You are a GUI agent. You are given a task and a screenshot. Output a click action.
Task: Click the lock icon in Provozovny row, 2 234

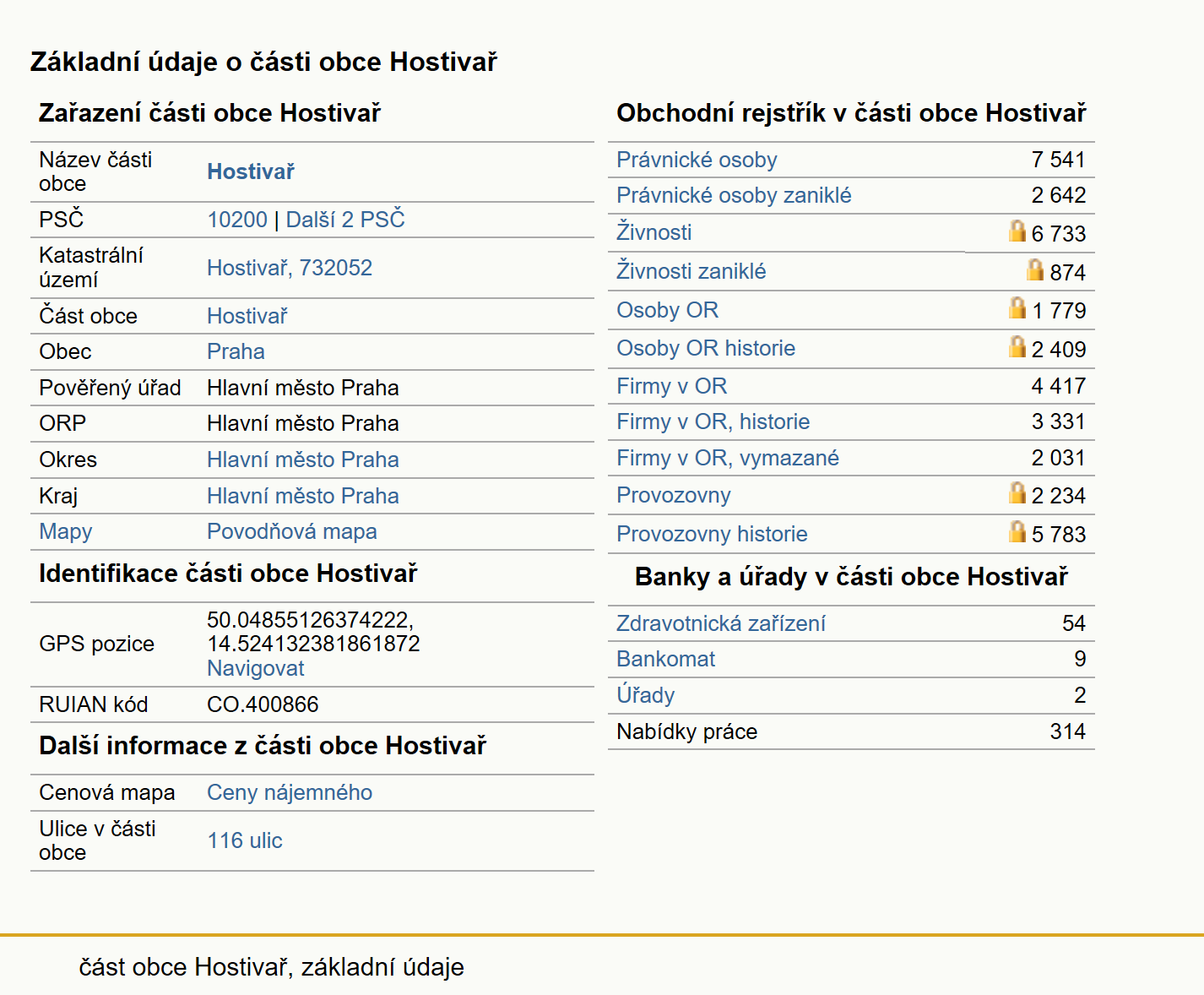(1017, 492)
